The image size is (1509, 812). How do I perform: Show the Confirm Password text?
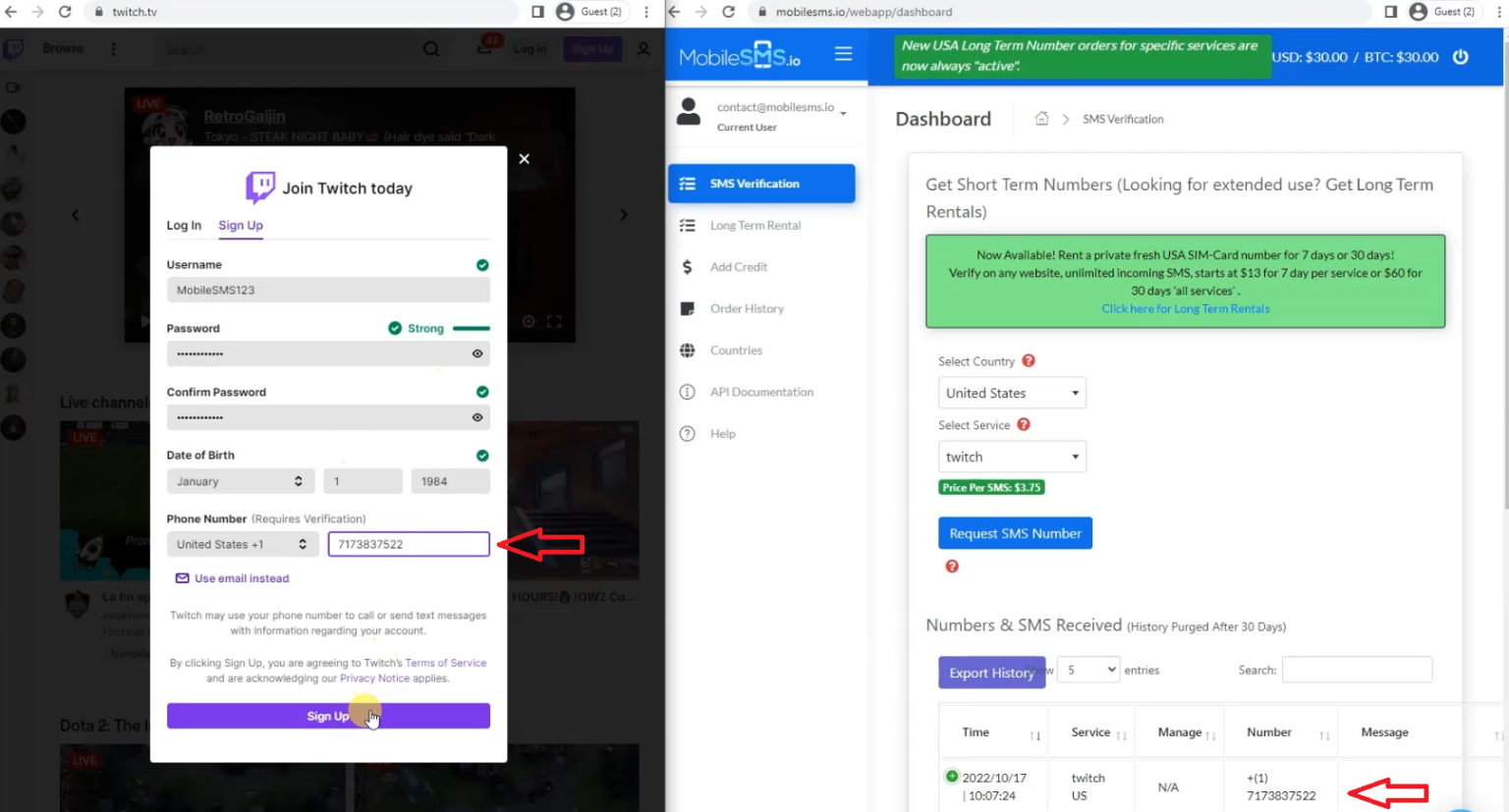tap(477, 416)
